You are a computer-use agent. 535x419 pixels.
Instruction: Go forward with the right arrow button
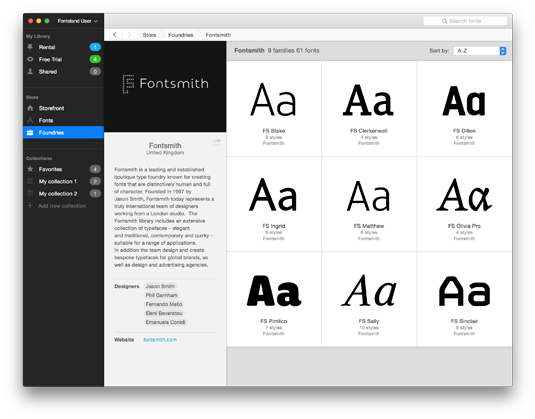click(x=129, y=34)
